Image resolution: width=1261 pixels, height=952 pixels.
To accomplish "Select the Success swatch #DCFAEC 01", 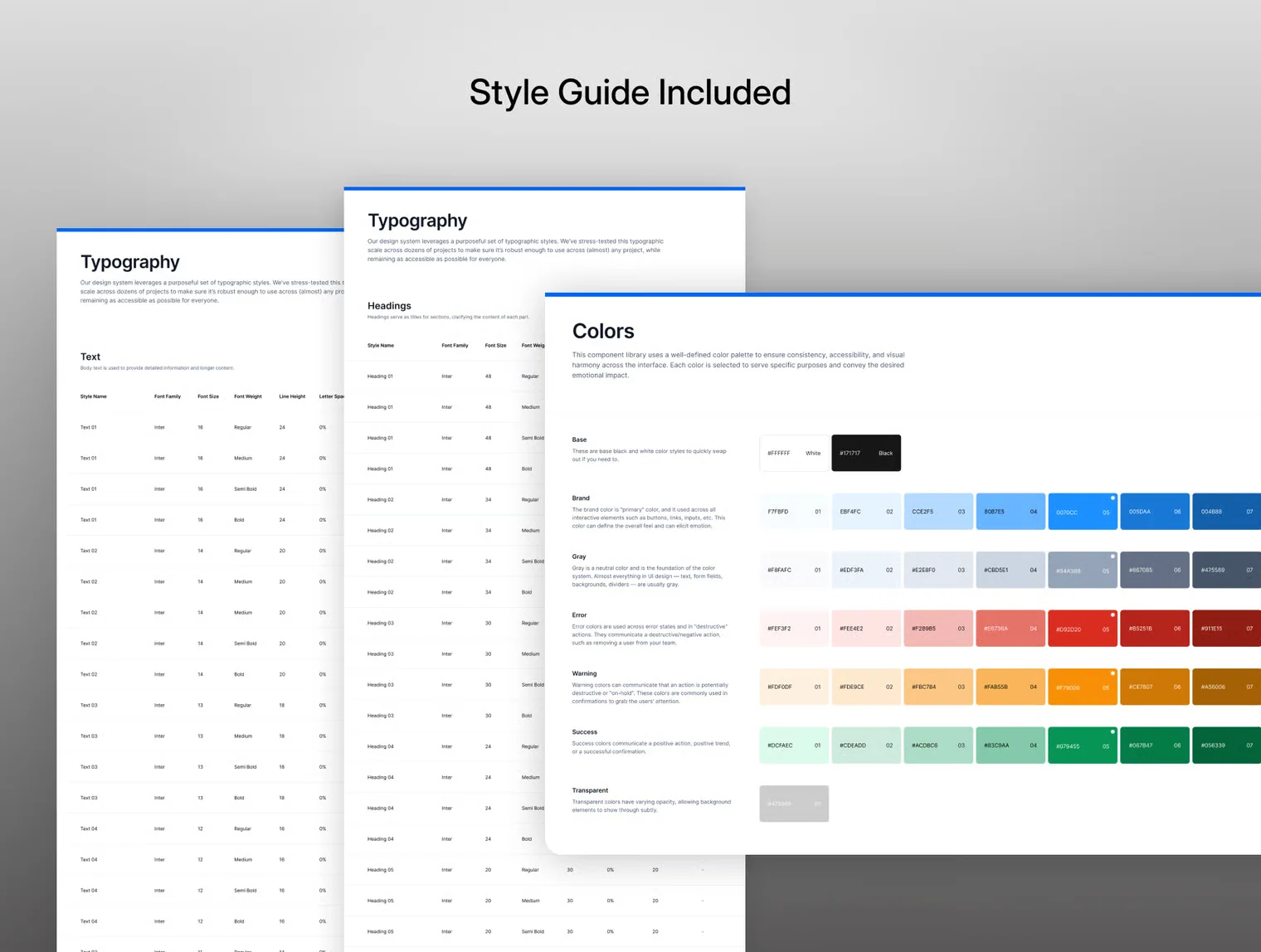I will 794,746.
